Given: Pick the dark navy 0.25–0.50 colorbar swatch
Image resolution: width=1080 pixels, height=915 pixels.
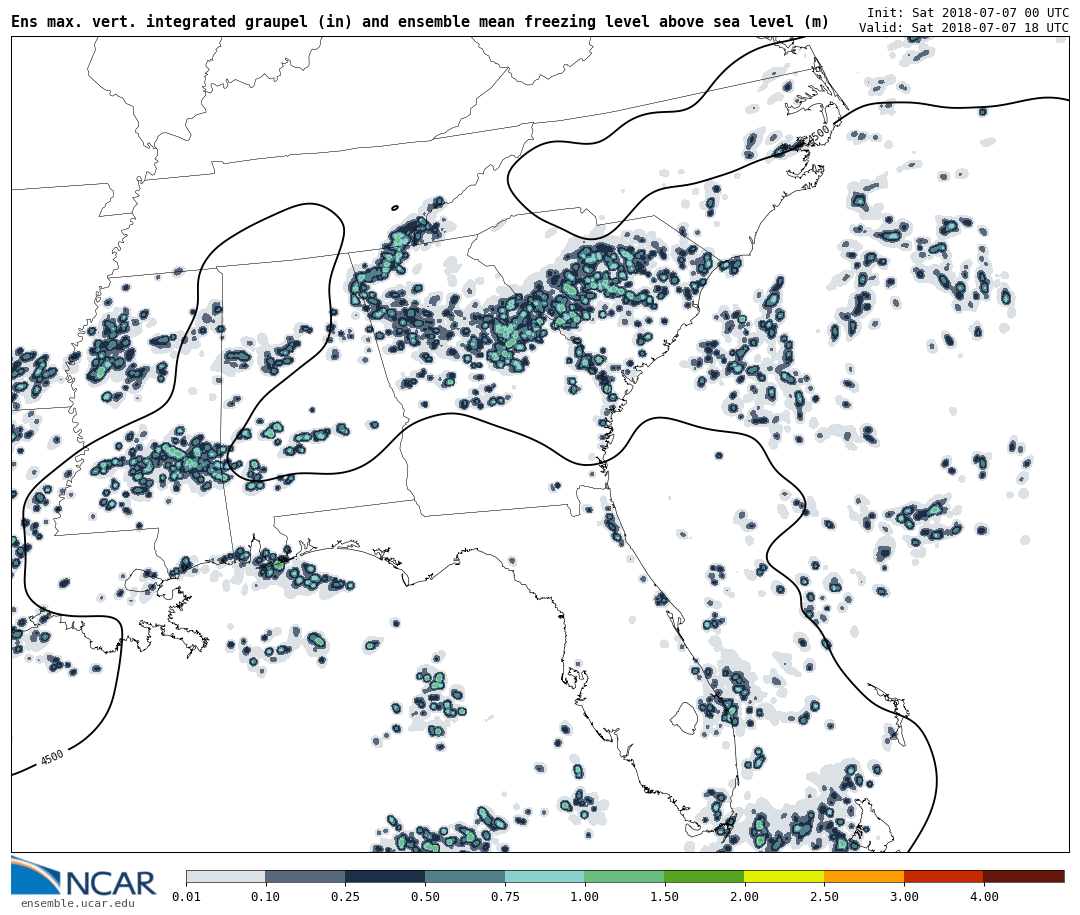Looking at the screenshot, I should pyautogui.click(x=385, y=876).
